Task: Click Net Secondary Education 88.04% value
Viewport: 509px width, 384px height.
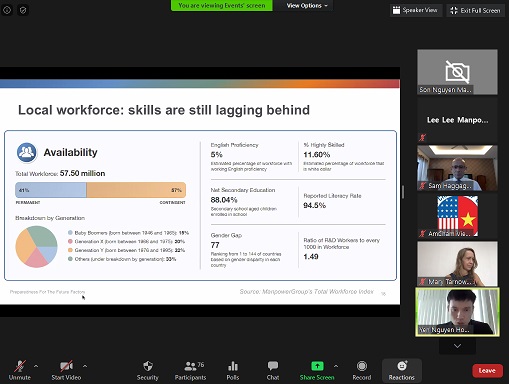Action: pyautogui.click(x=224, y=200)
